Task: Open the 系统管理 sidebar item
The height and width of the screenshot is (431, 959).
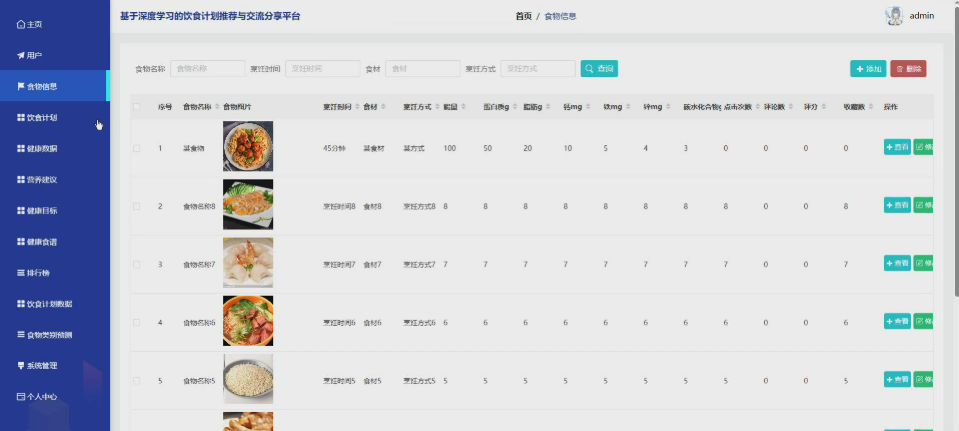Action: [x=55, y=366]
